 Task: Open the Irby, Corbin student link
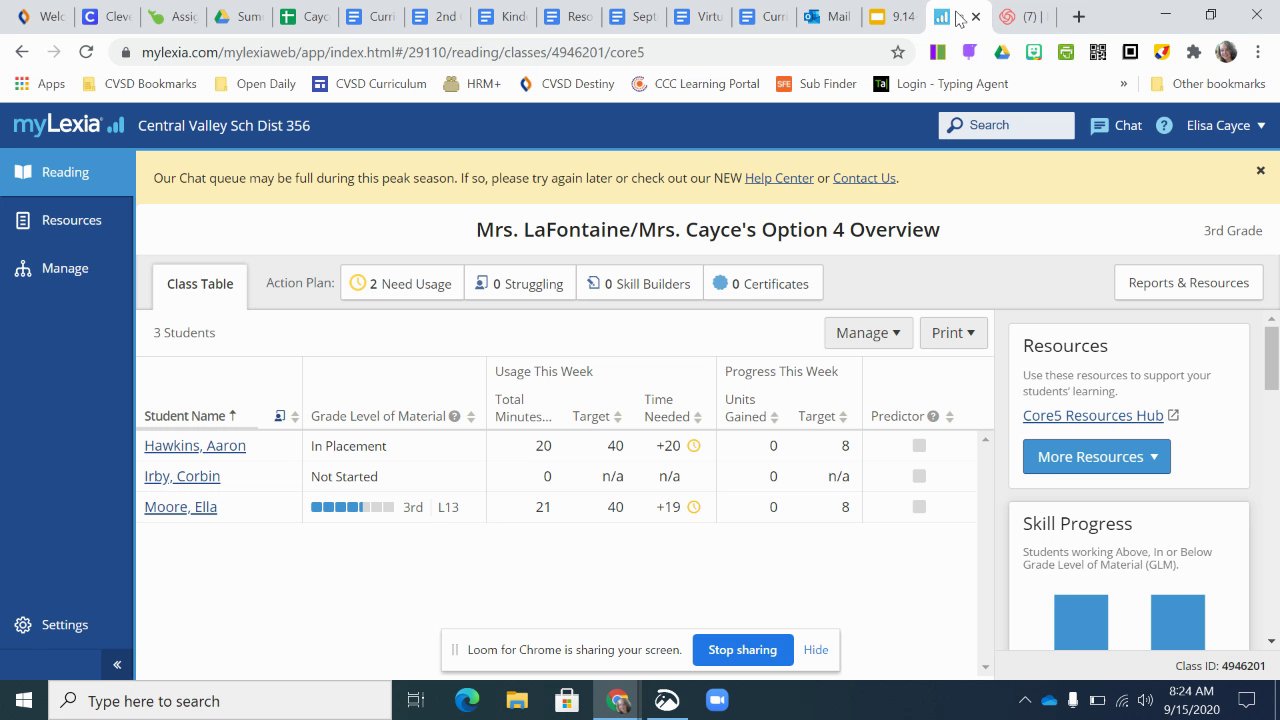click(182, 476)
